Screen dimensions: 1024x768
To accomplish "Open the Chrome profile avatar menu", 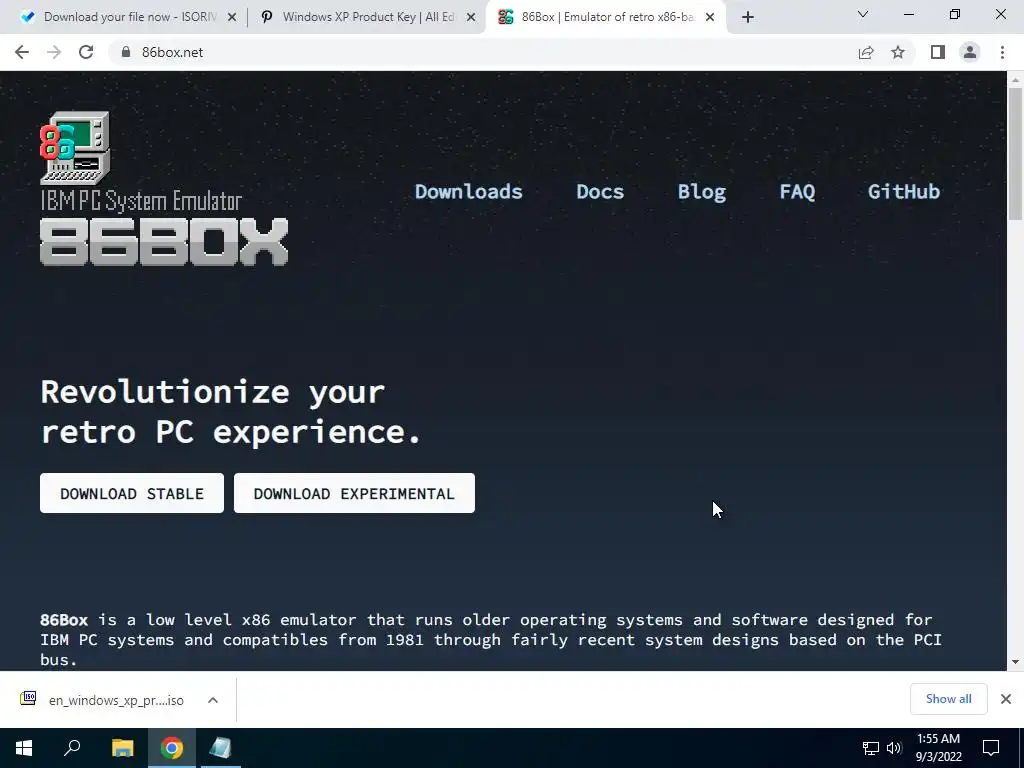I will tap(970, 52).
